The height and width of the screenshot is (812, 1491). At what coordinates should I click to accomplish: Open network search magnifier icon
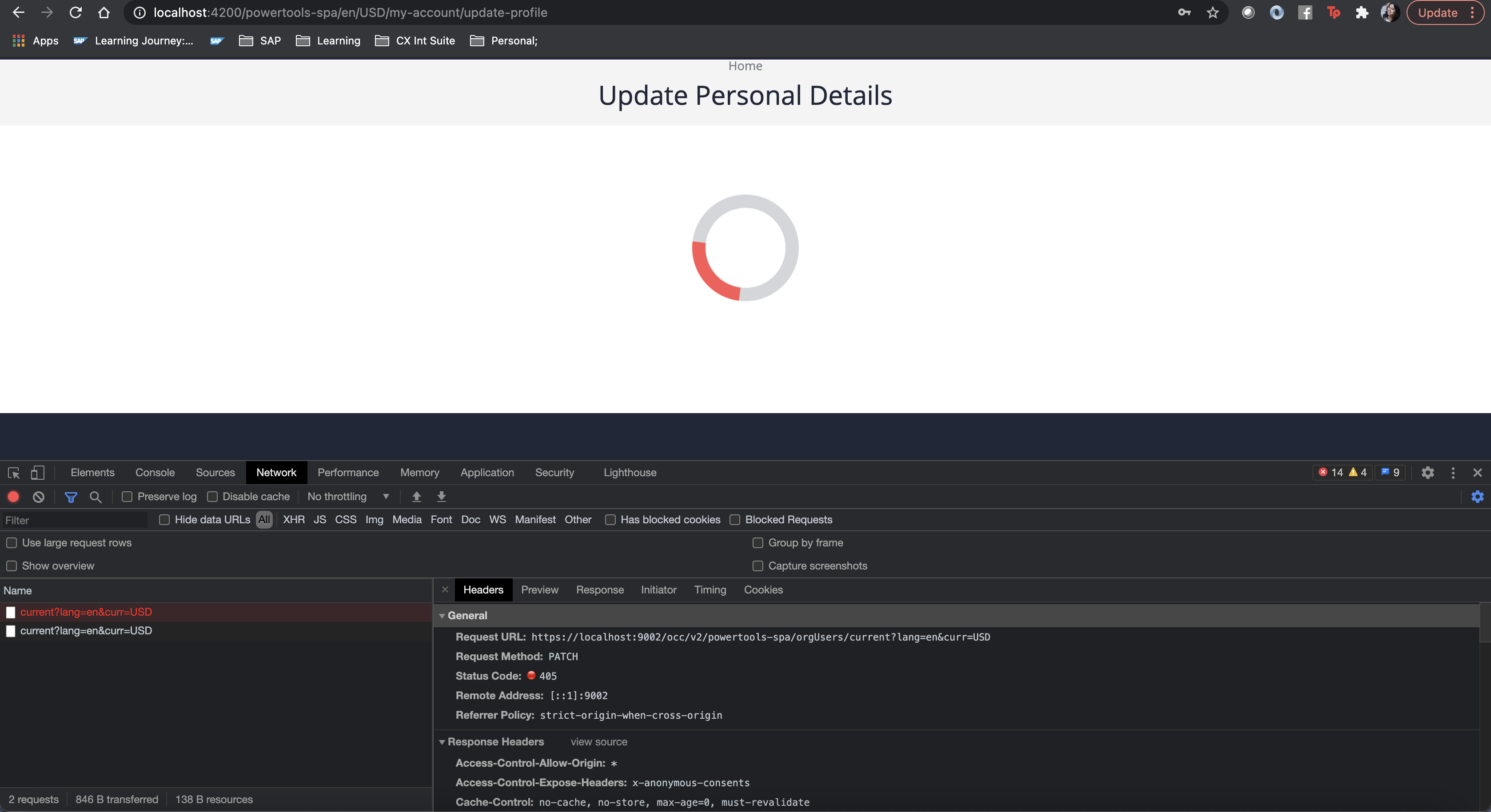96,497
